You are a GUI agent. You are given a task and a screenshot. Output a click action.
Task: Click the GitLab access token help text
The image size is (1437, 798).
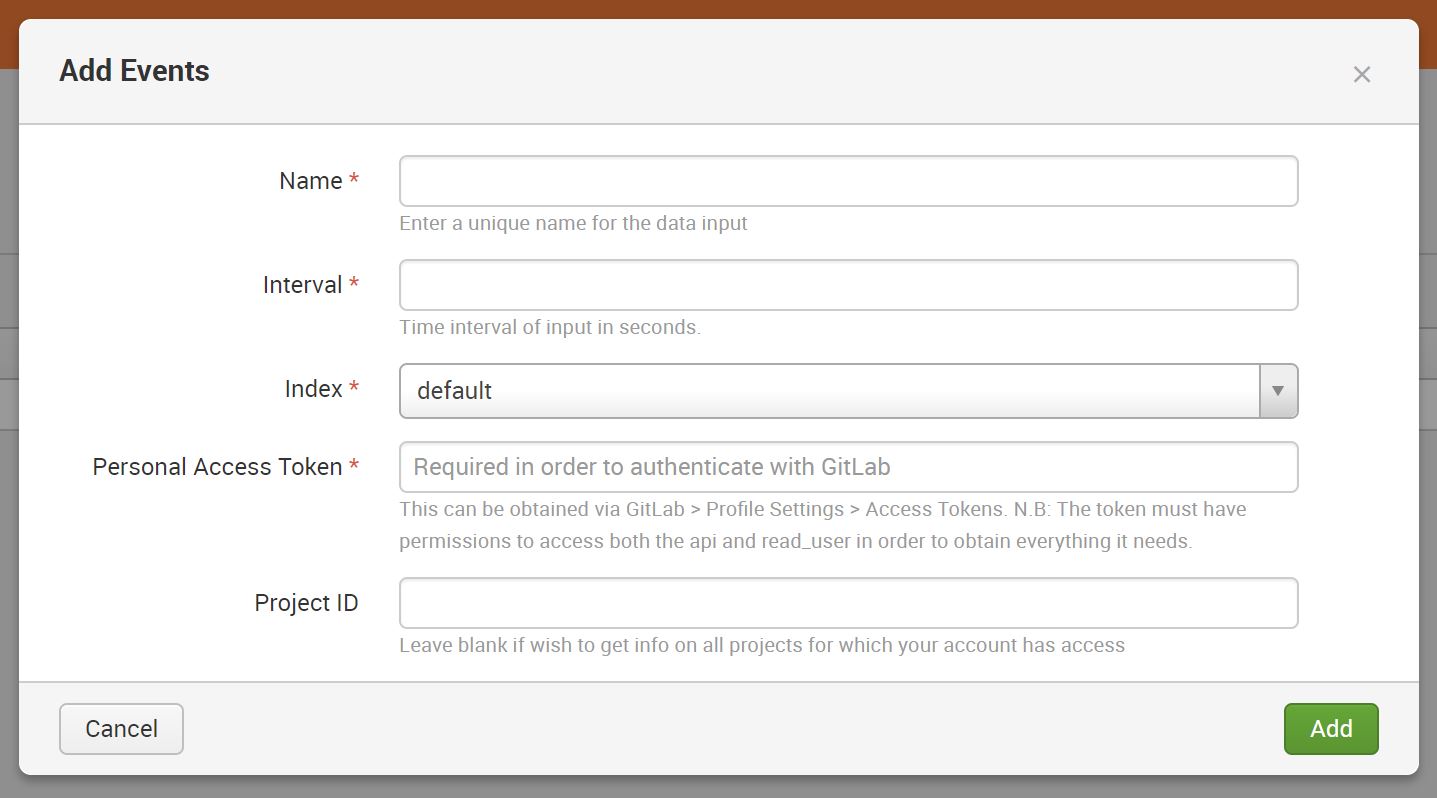pos(822,525)
